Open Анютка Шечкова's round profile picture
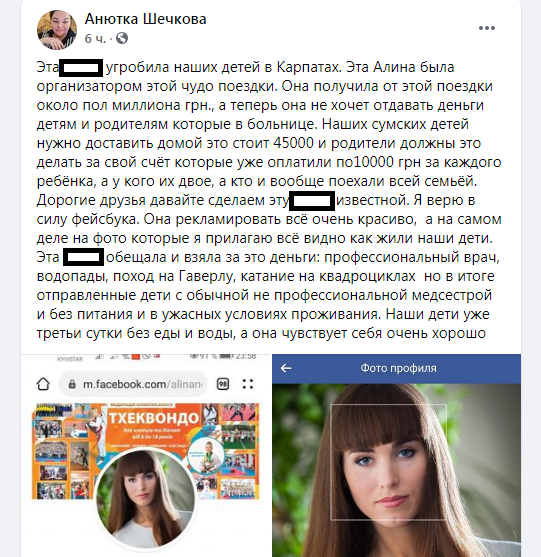The width and height of the screenshot is (541, 557). [57, 30]
